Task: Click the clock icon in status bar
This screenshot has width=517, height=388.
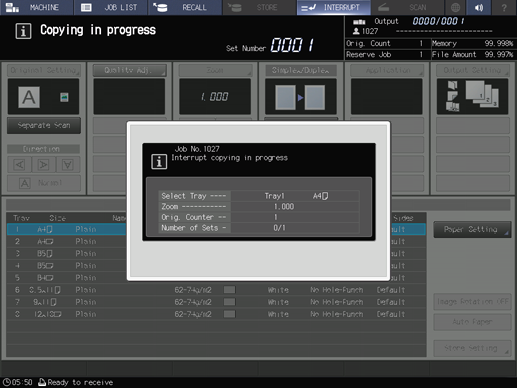Action: [x=6, y=382]
